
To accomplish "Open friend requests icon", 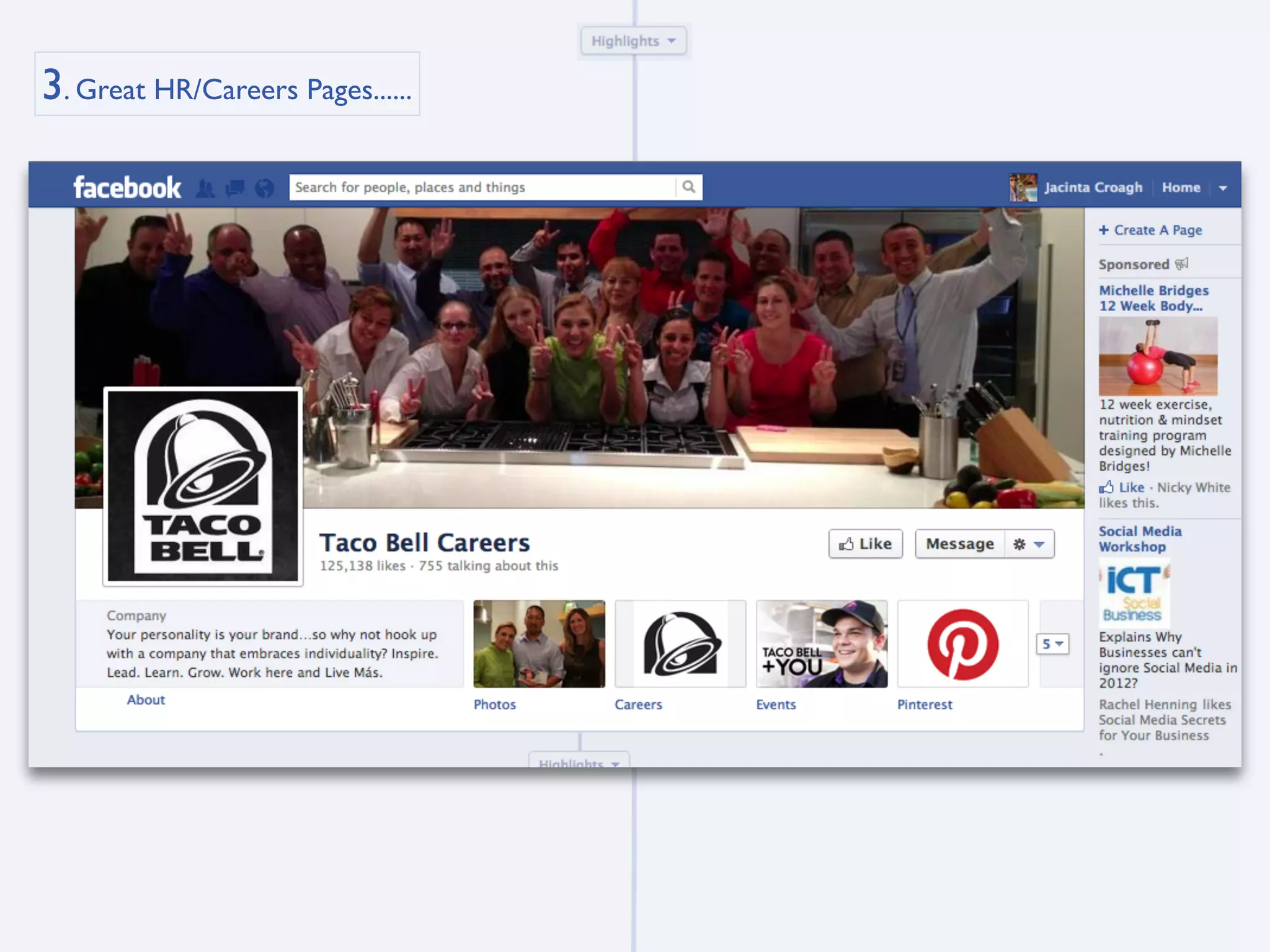I will click(205, 188).
